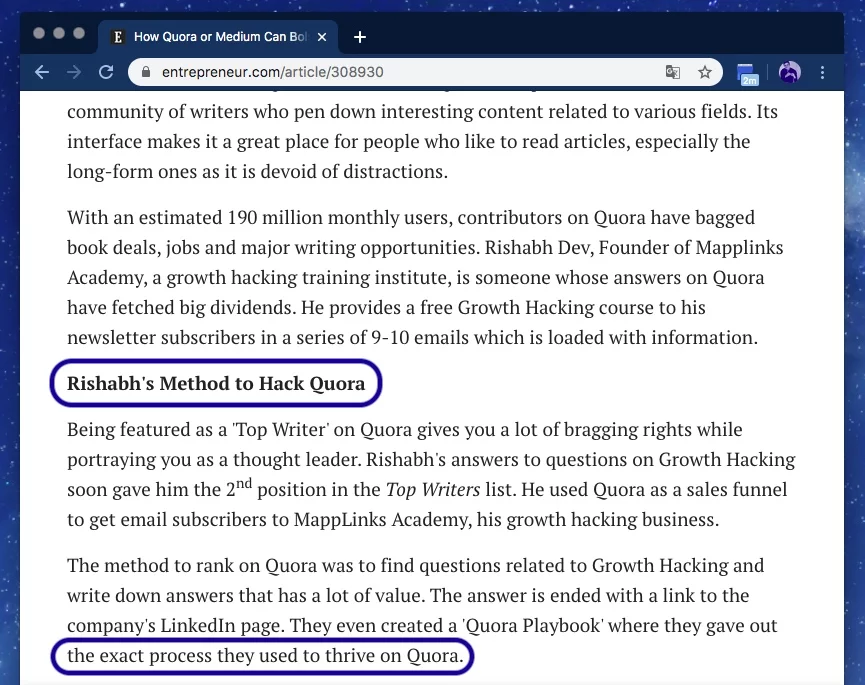The height and width of the screenshot is (685, 865).
Task: Reload the entrepreneur.com article page
Action: [x=106, y=72]
